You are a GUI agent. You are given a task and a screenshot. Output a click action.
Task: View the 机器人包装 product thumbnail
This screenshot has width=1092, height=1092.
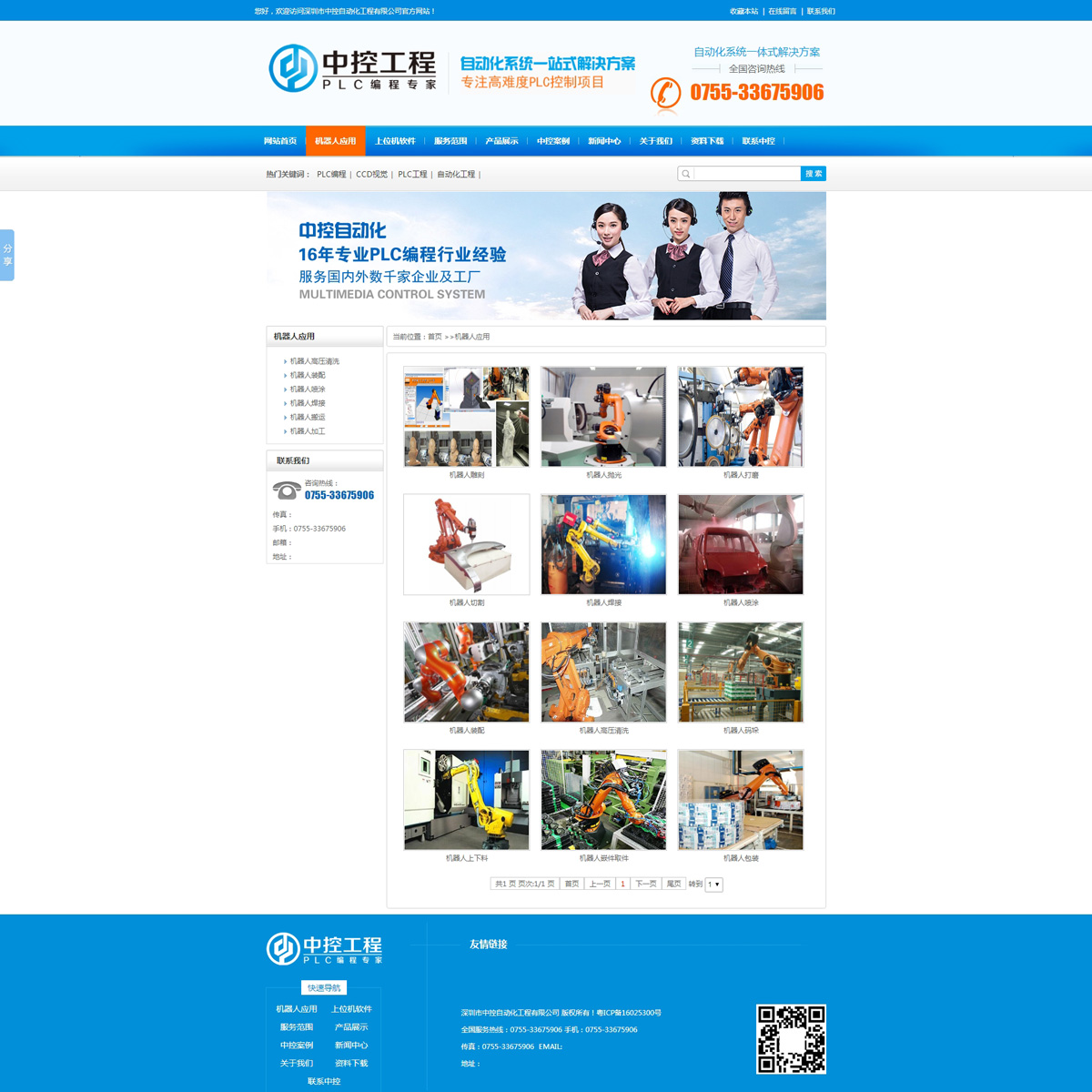[x=741, y=800]
